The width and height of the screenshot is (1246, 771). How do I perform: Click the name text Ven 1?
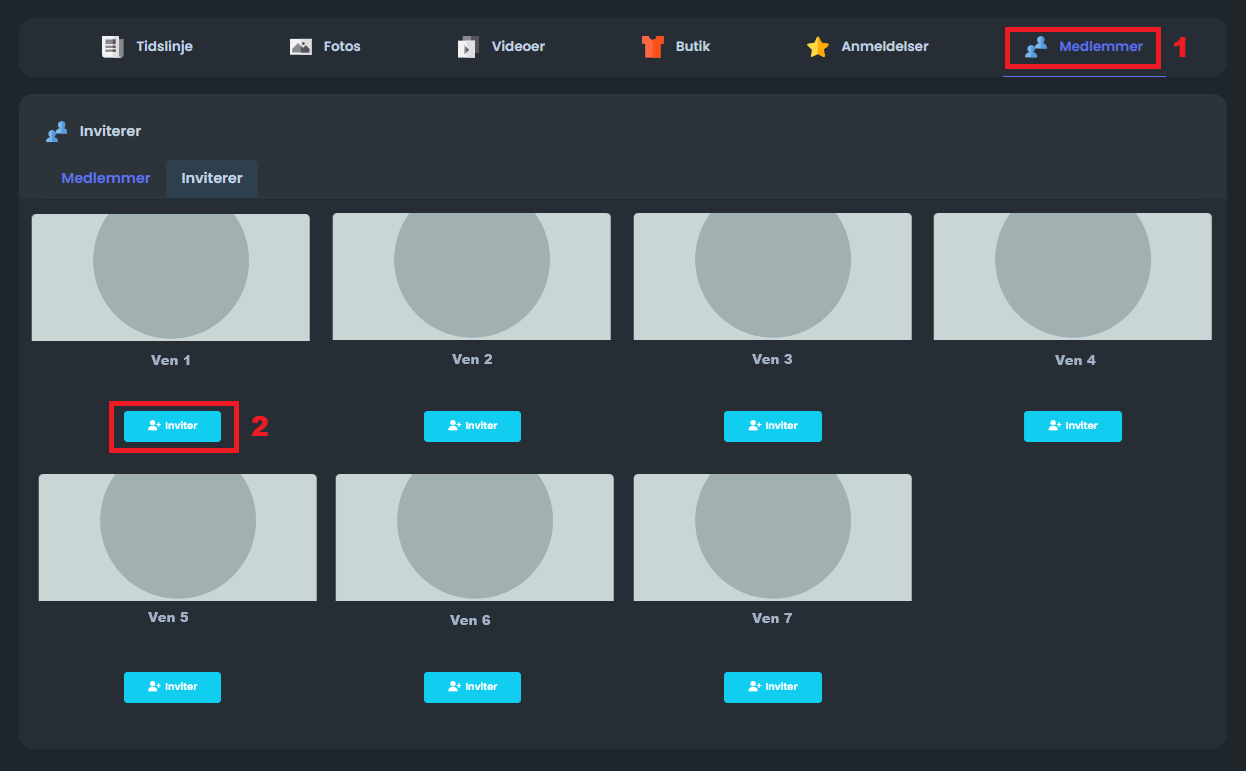tap(171, 360)
